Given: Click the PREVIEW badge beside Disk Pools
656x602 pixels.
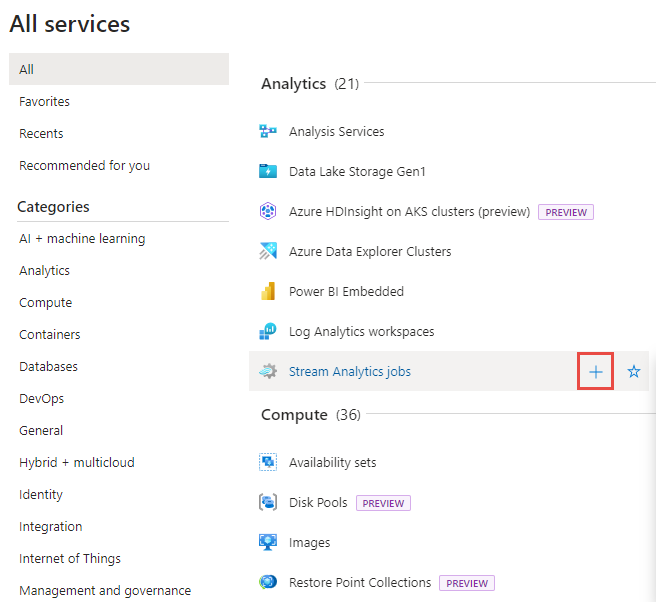Looking at the screenshot, I should (x=383, y=503).
